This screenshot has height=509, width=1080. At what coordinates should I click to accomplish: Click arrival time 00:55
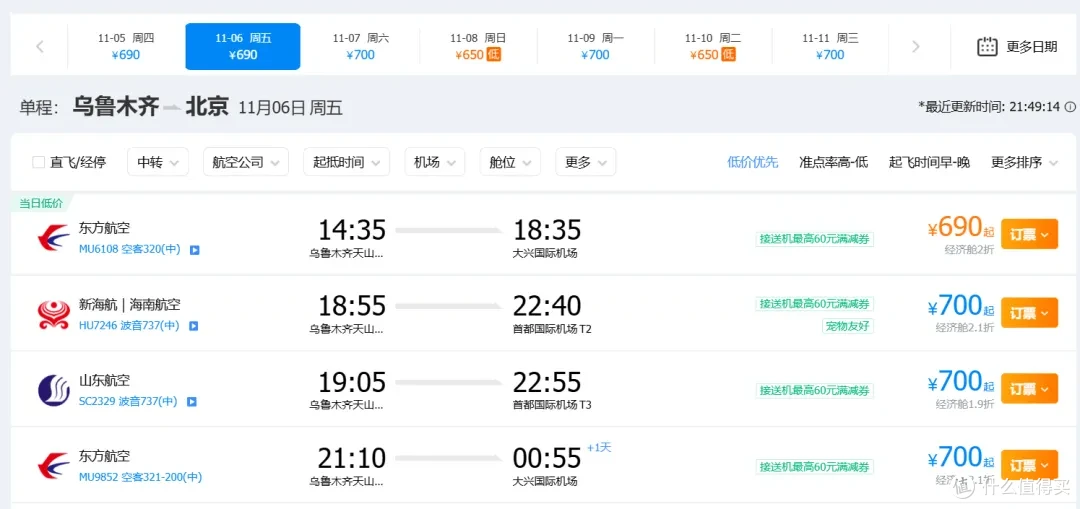tap(547, 457)
